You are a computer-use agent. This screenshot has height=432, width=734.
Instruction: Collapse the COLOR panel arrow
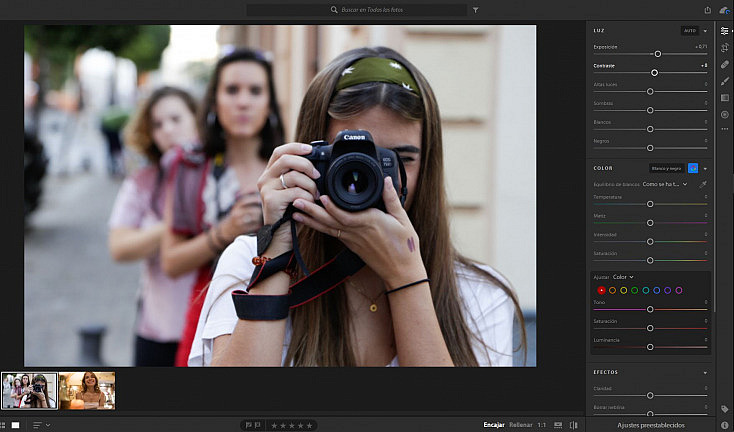(705, 168)
